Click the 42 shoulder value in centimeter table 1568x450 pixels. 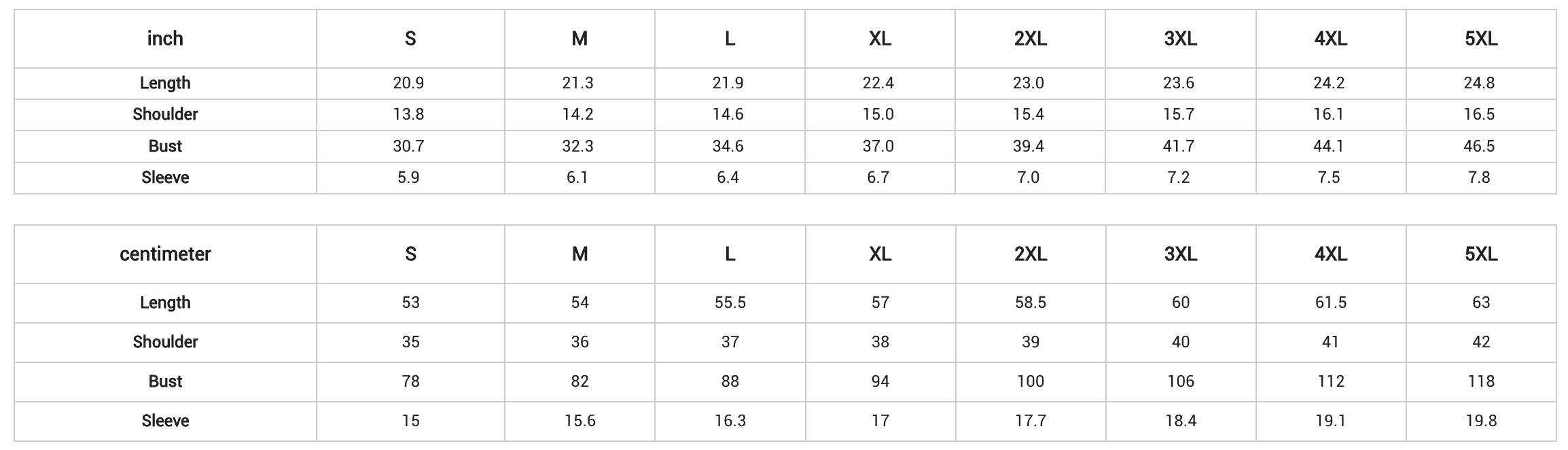tap(1481, 342)
